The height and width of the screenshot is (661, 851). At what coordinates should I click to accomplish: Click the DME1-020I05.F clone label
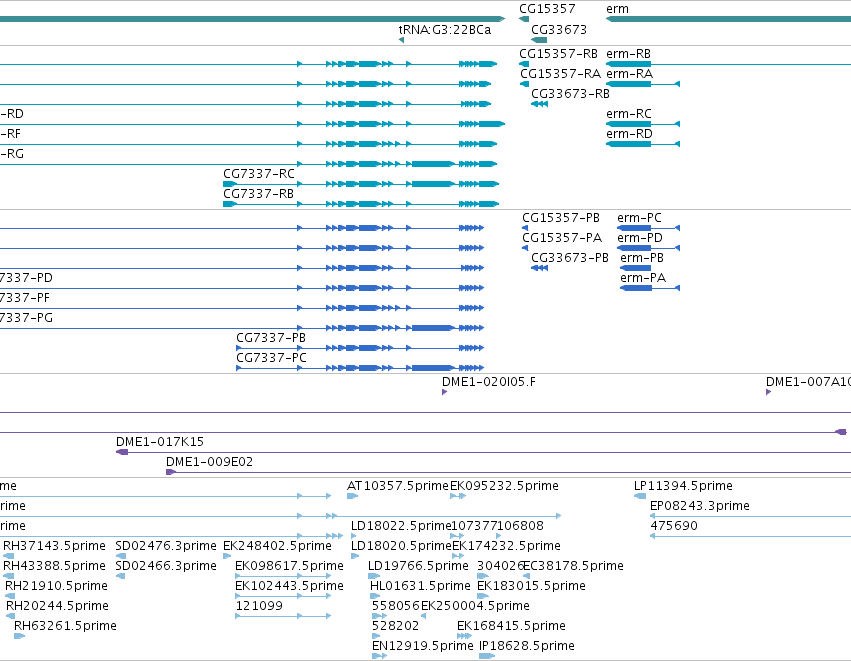click(489, 382)
